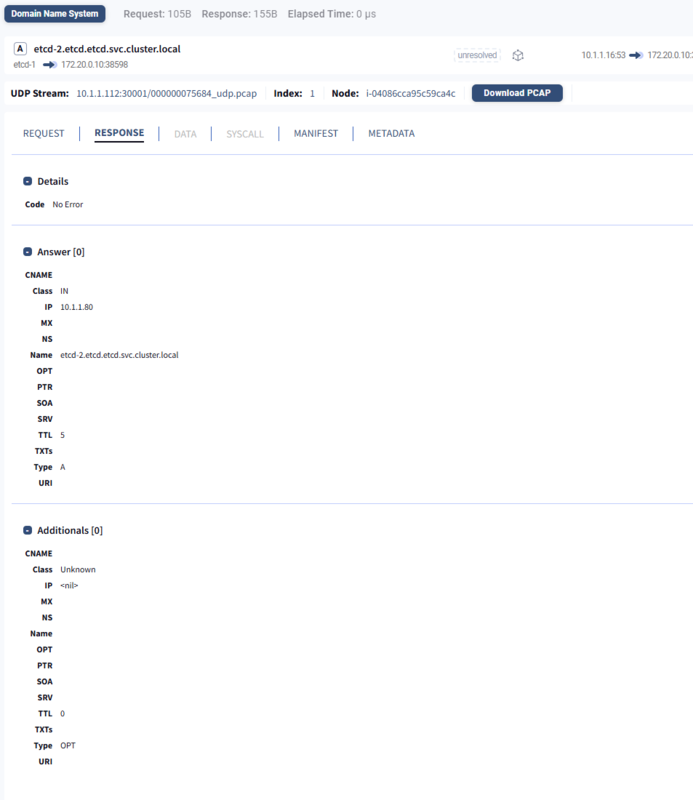Click the UDP stream pcap path

pyautogui.click(x=166, y=93)
